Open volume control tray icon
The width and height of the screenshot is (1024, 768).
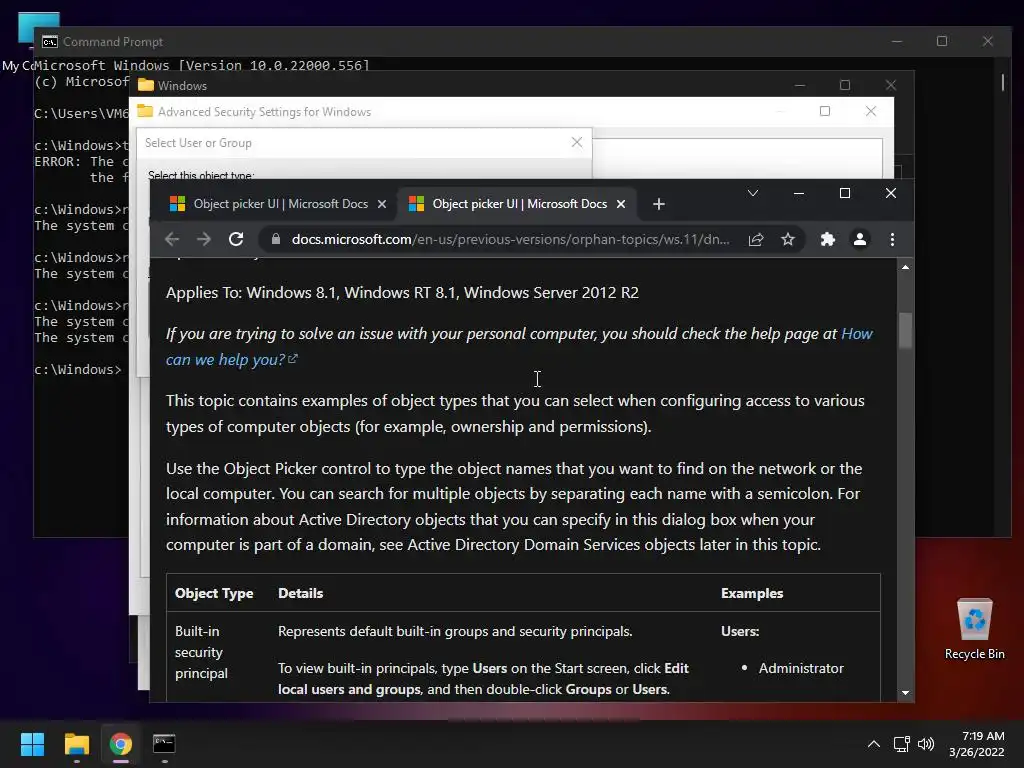tap(926, 744)
